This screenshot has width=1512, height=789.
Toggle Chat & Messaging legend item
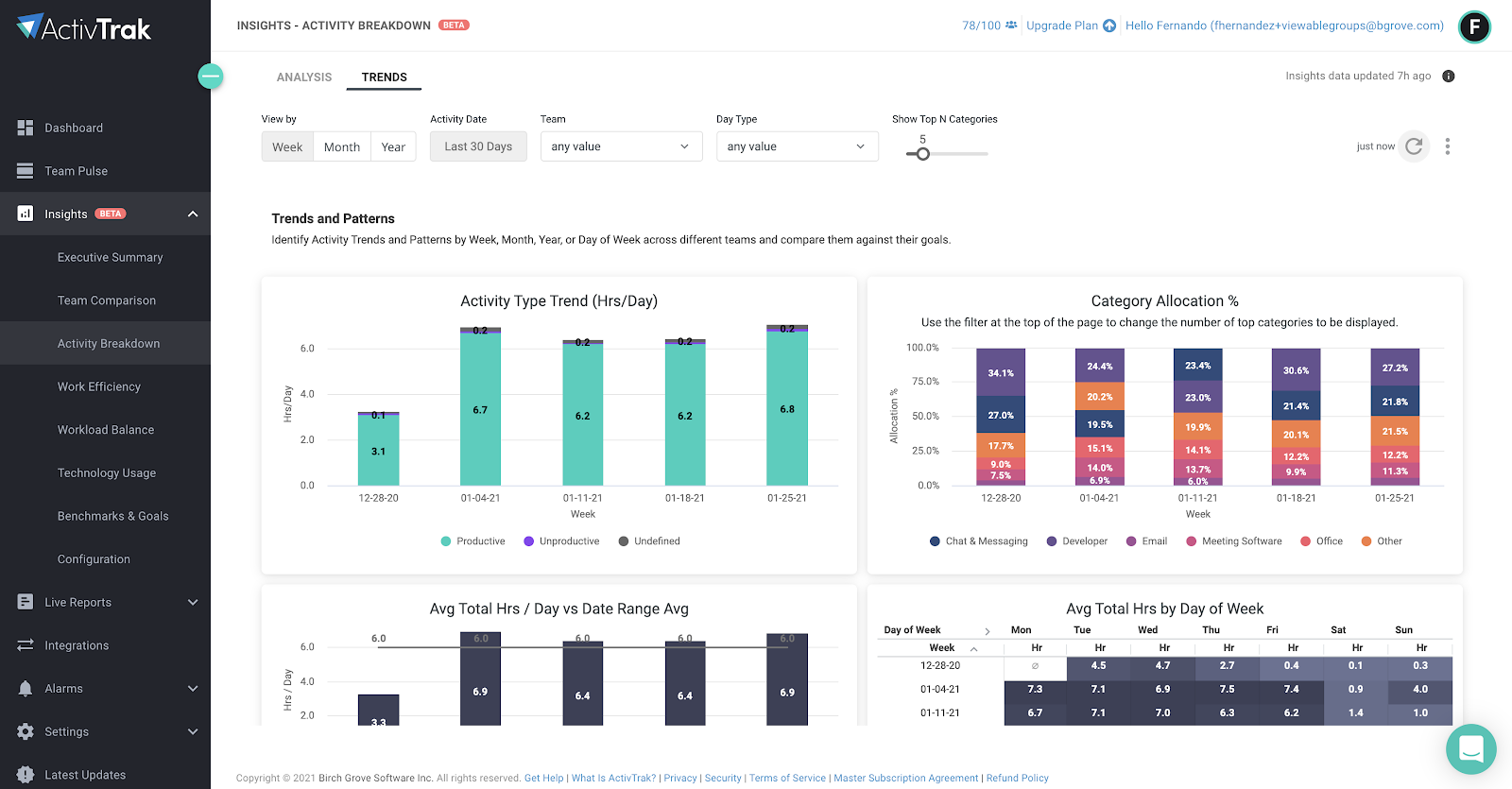[979, 541]
